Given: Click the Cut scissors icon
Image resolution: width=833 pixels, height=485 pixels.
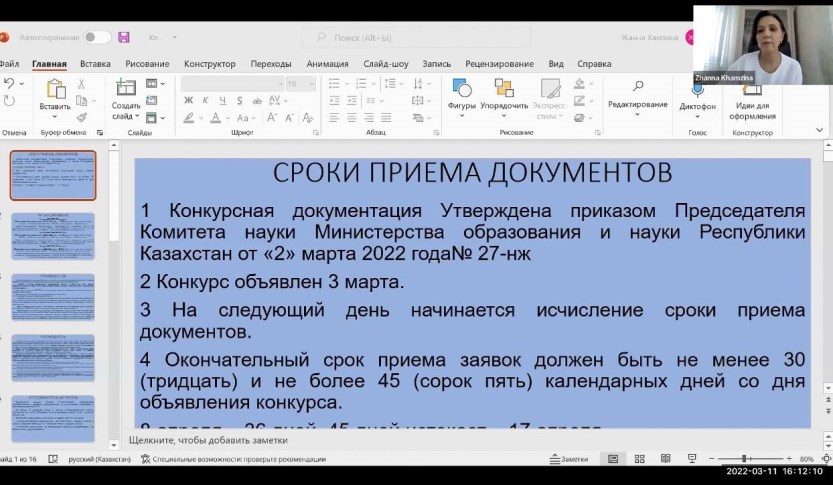Looking at the screenshot, I should pyautogui.click(x=81, y=84).
